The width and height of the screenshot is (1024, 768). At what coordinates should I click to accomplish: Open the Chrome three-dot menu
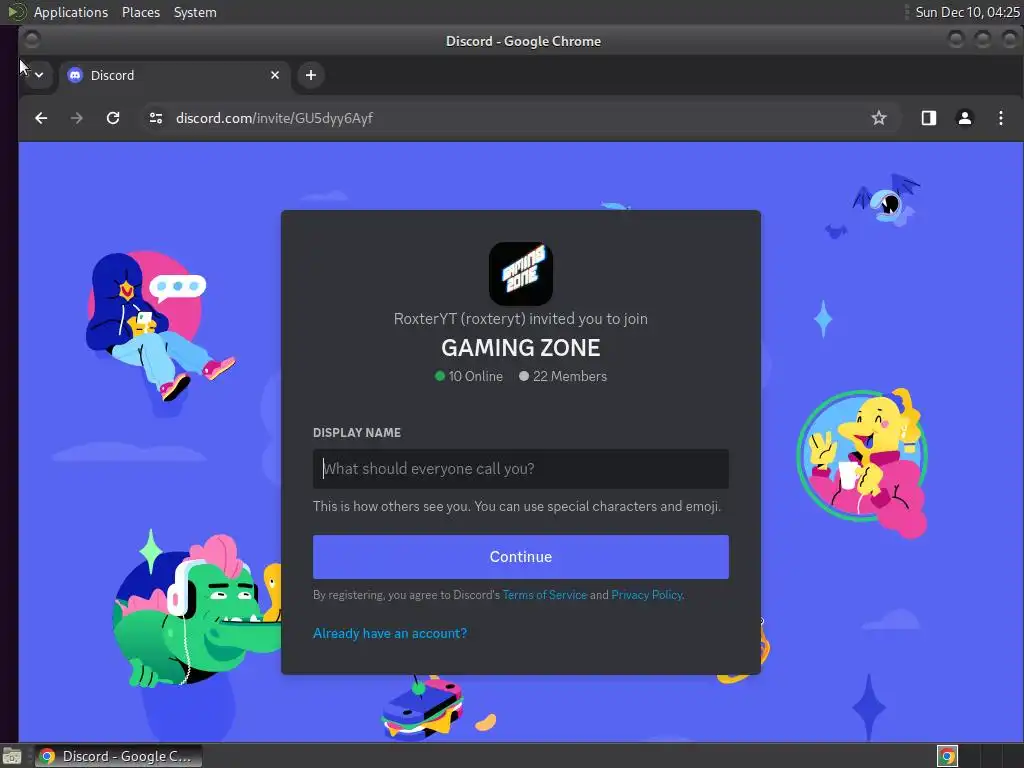(x=1000, y=118)
